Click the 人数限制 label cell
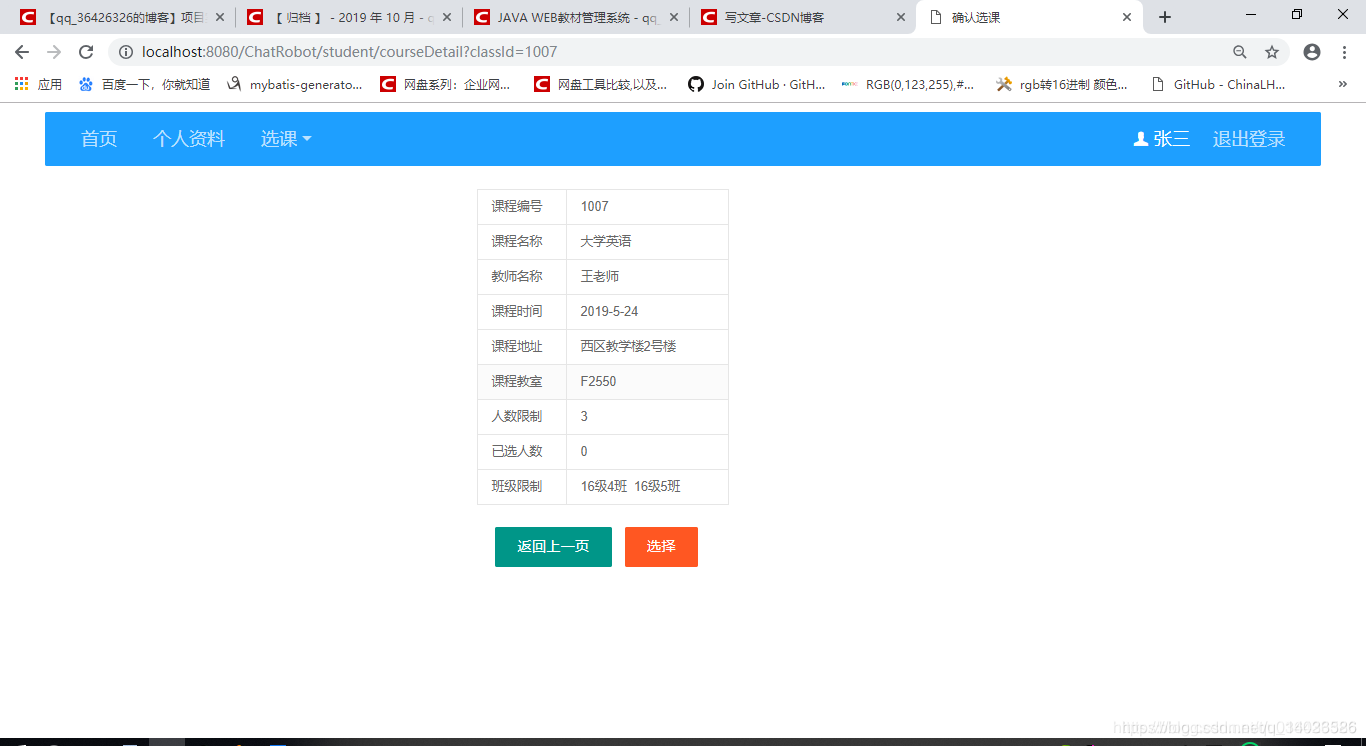This screenshot has height=746, width=1366. (522, 417)
